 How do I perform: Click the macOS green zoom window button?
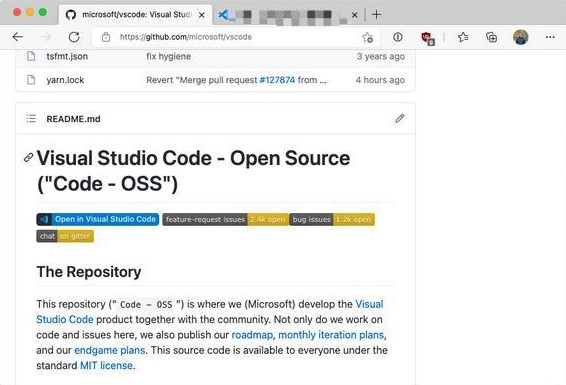43,12
